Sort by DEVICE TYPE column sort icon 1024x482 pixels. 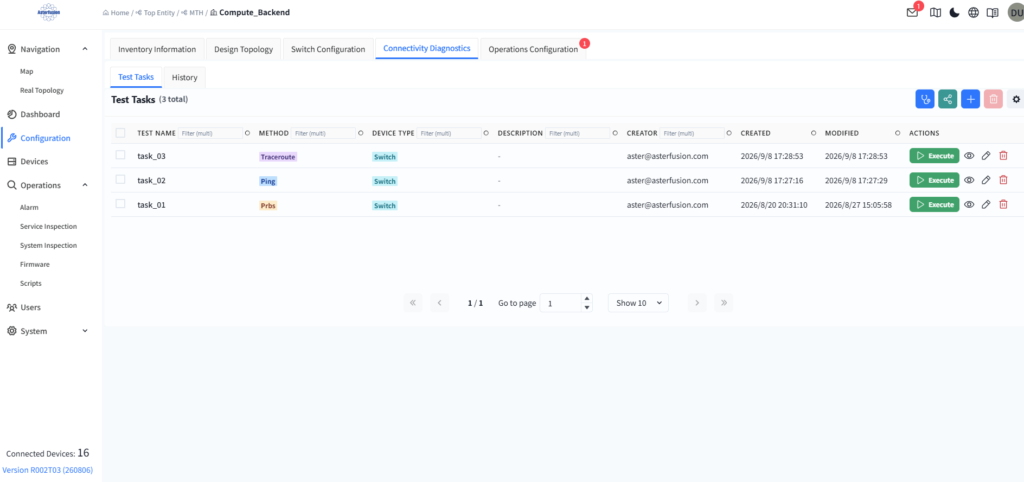pos(487,133)
